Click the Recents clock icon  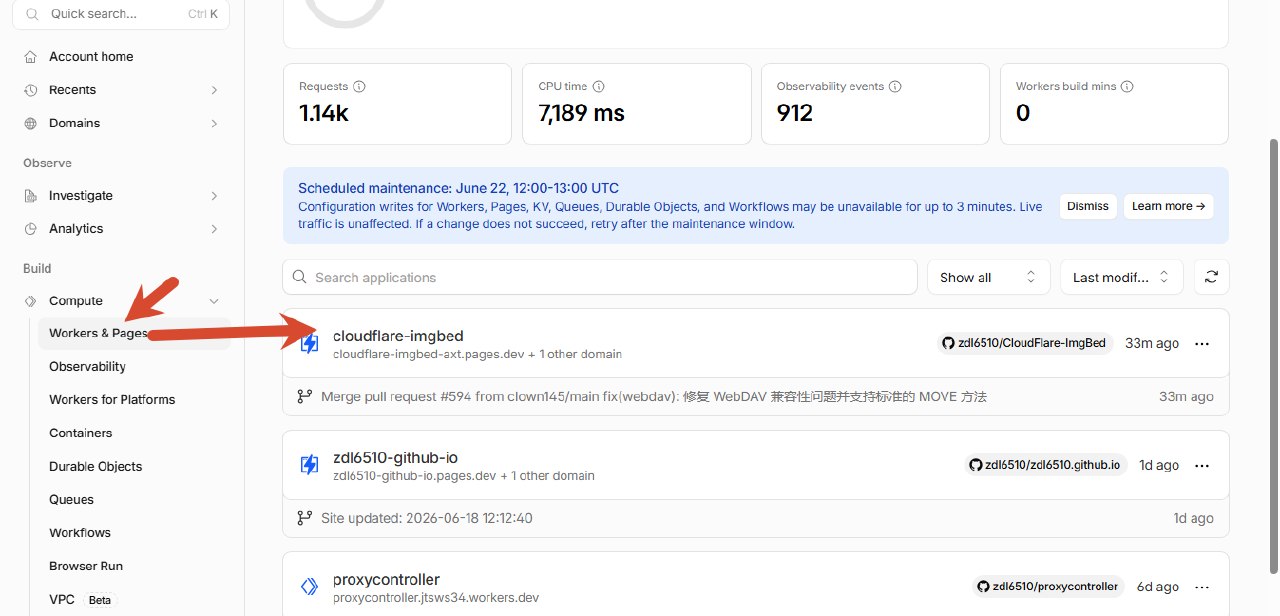click(x=31, y=90)
